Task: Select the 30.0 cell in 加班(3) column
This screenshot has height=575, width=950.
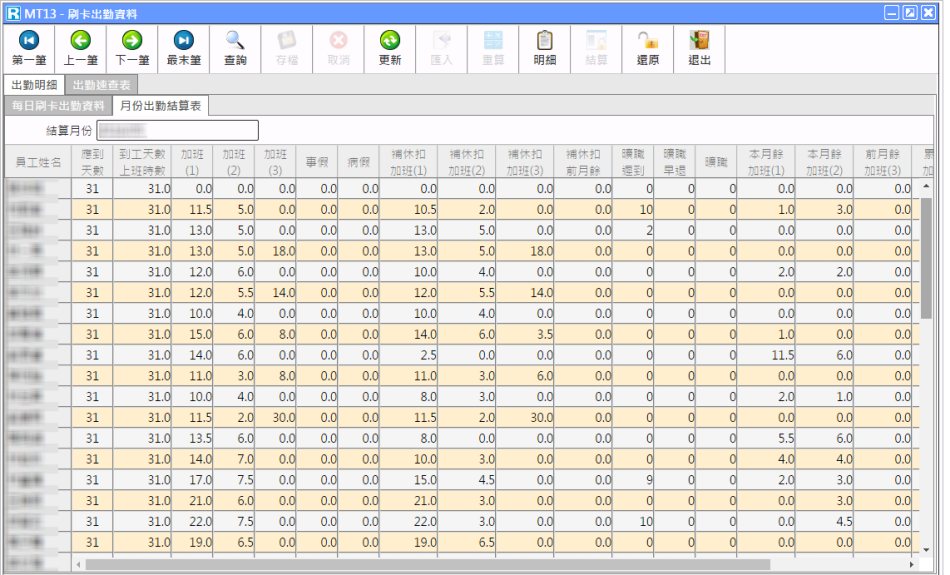Action: 276,417
